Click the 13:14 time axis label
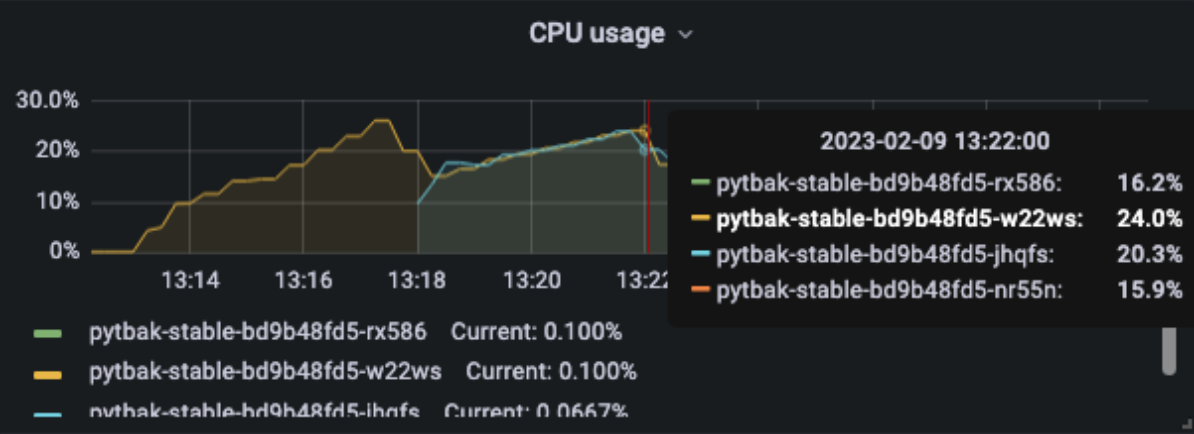This screenshot has height=434, width=1194. click(x=190, y=281)
